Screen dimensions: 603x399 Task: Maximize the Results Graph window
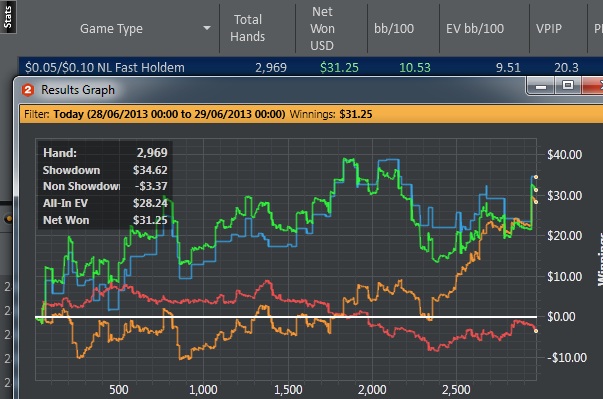(568, 86)
